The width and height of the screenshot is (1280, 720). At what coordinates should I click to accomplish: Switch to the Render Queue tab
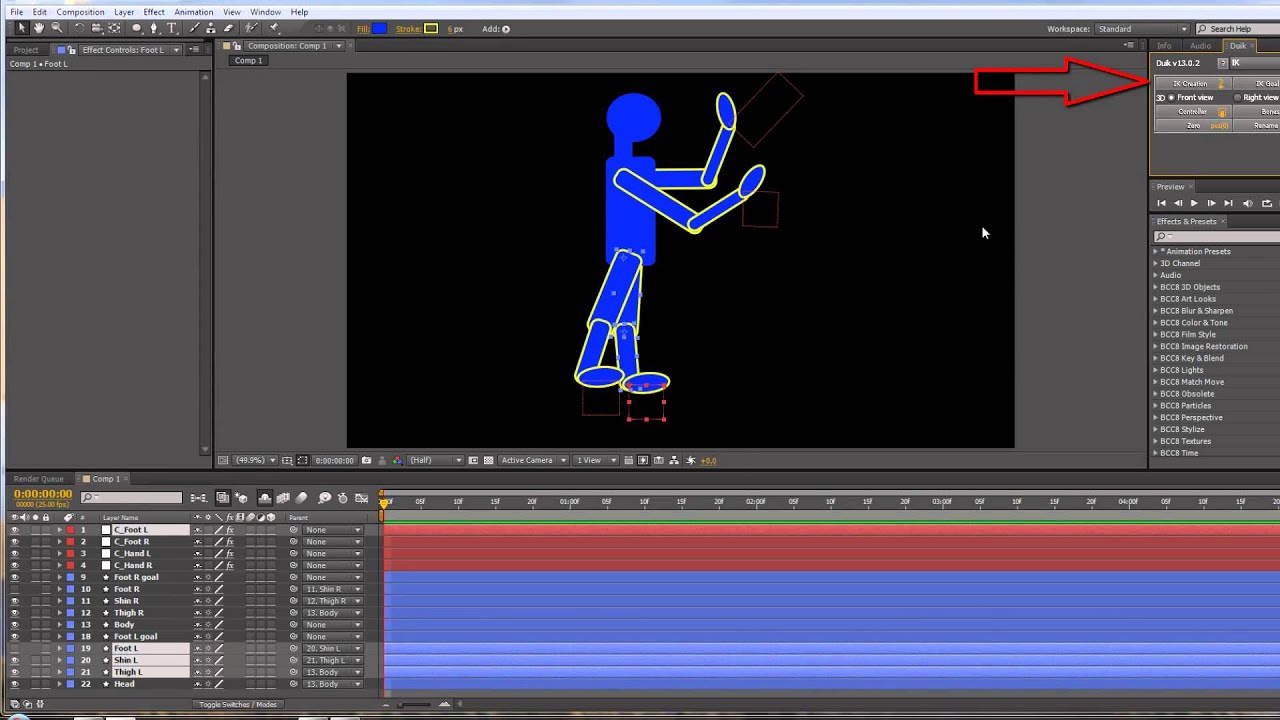pyautogui.click(x=38, y=479)
